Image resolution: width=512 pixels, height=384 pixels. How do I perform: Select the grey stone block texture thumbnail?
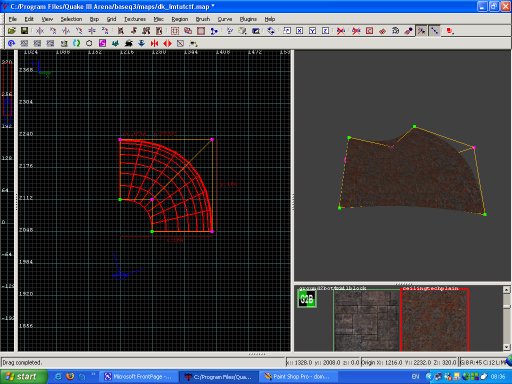pos(367,320)
